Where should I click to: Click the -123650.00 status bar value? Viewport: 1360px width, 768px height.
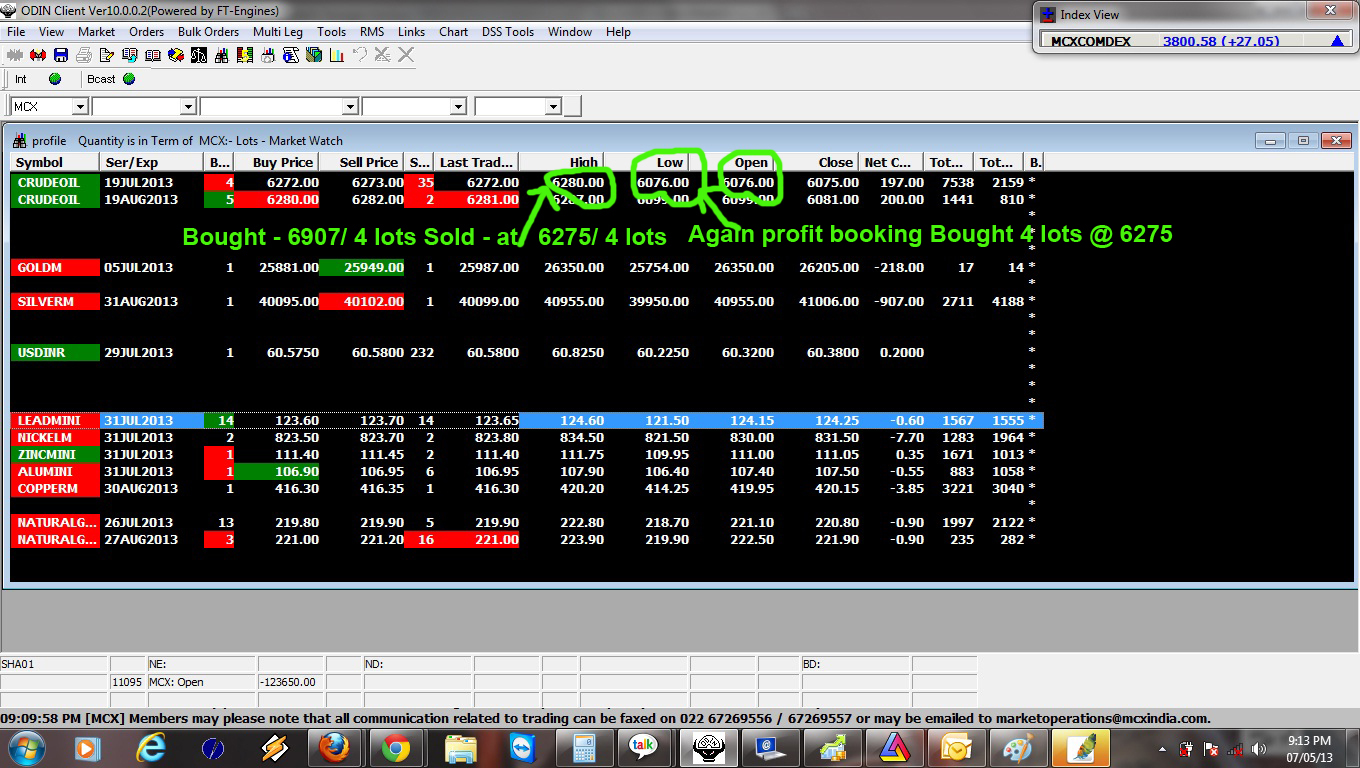[x=289, y=682]
